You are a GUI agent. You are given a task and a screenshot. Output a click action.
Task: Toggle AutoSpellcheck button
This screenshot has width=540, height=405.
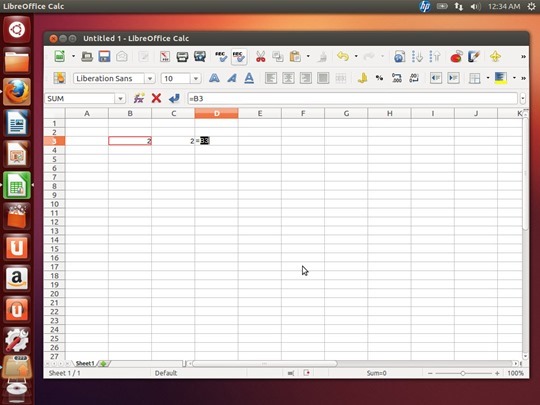pyautogui.click(x=239, y=56)
